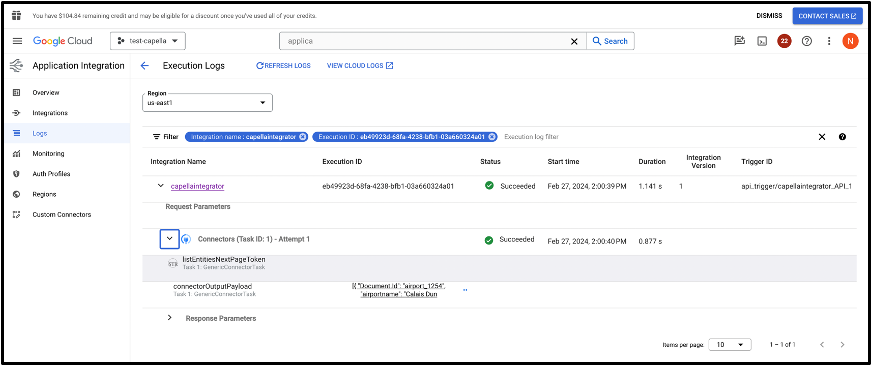Clear all filters with X icon

(x=822, y=137)
